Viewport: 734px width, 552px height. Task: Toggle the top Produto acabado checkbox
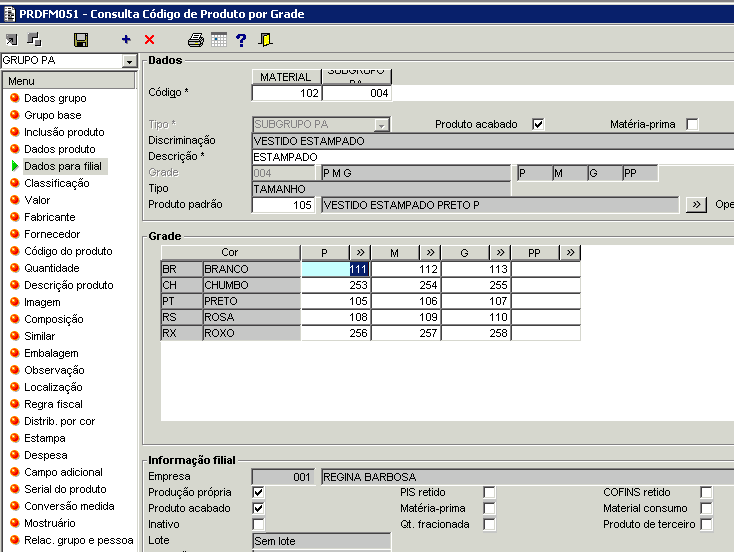click(x=538, y=124)
